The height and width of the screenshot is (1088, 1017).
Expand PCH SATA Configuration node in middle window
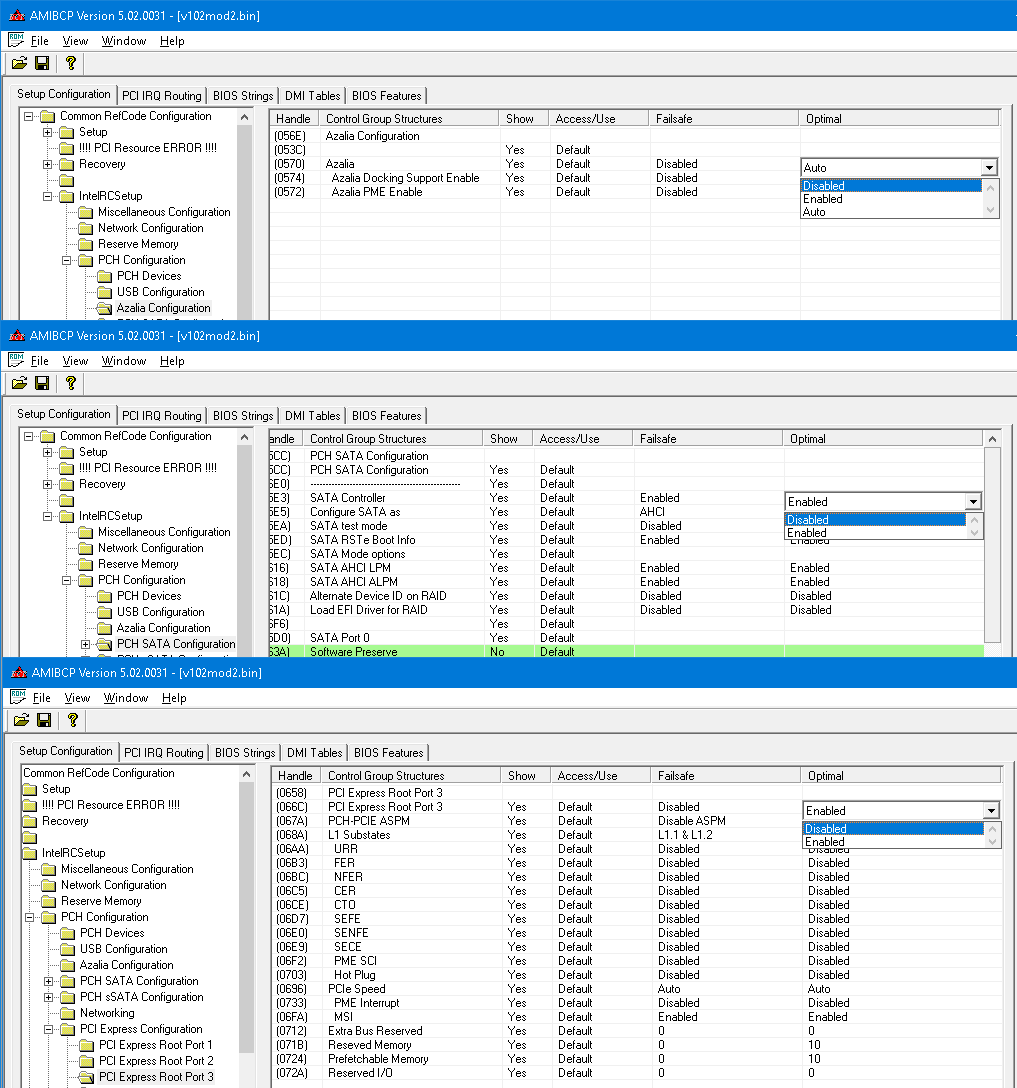[85, 645]
